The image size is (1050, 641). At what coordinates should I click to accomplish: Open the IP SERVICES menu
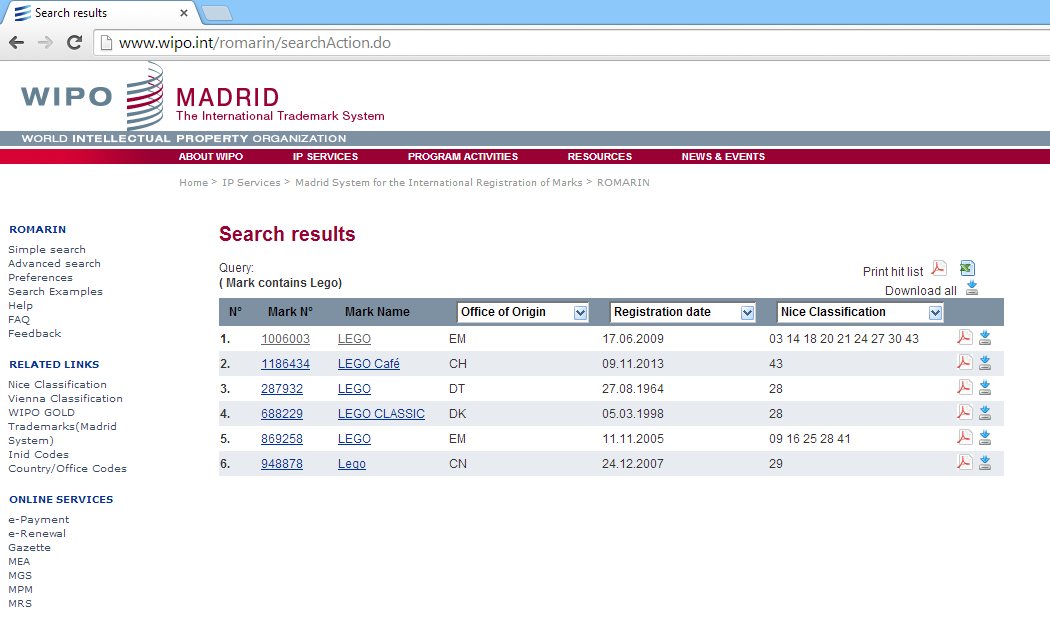coord(325,157)
